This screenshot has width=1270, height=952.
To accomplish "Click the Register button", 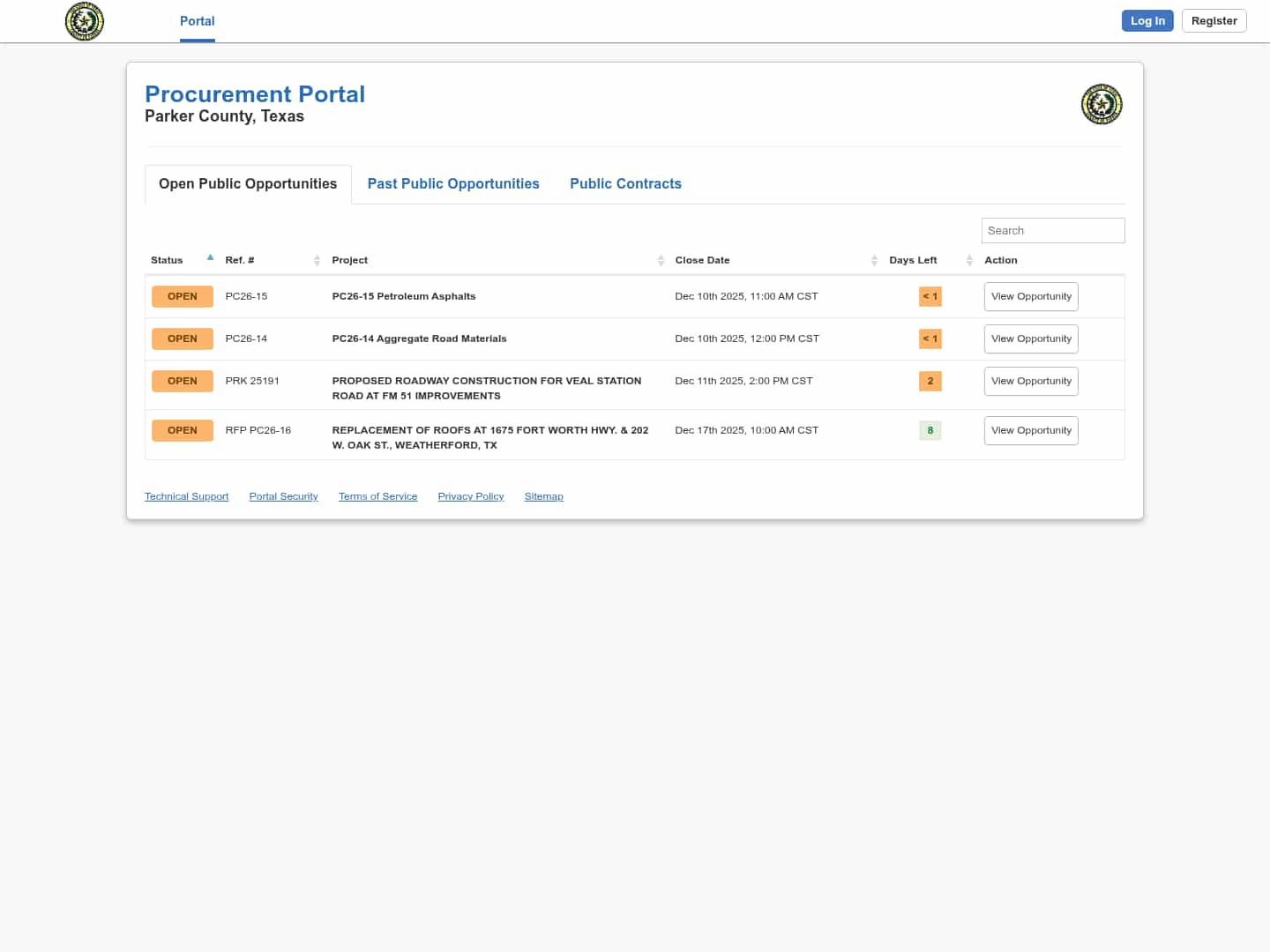I will [x=1214, y=21].
